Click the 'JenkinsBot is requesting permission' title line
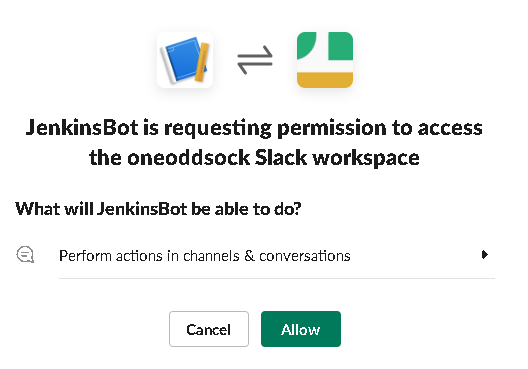 (x=254, y=128)
